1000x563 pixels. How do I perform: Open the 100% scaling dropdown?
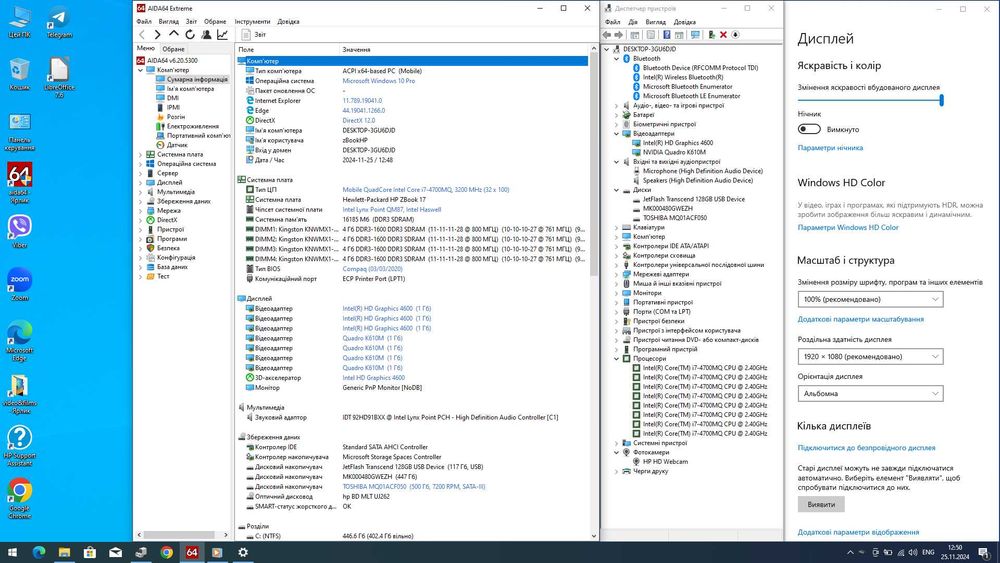870,299
